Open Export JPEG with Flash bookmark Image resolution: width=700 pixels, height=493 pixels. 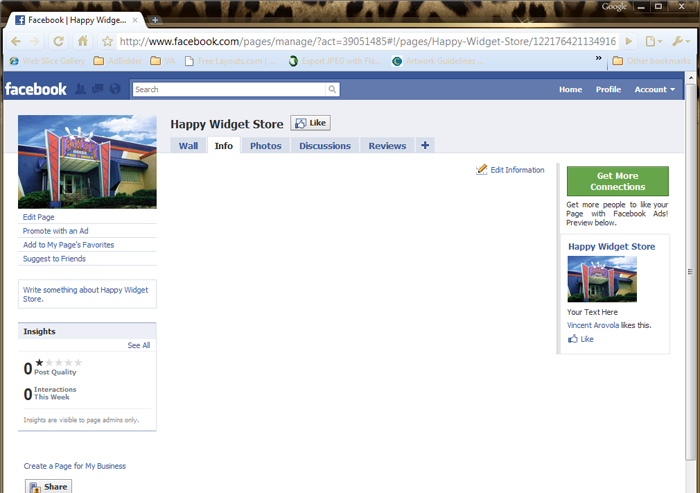(335, 61)
